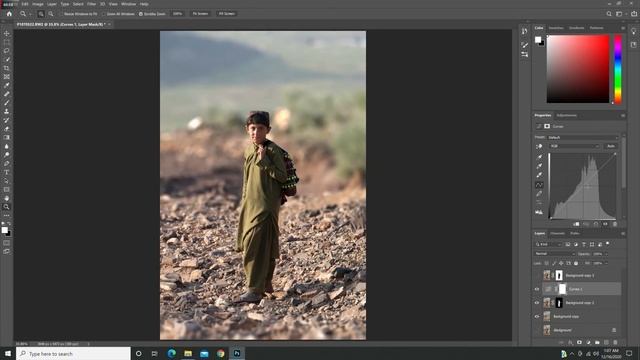Image resolution: width=640 pixels, height=360 pixels.
Task: Select the Lasso tool
Action: click(7, 51)
